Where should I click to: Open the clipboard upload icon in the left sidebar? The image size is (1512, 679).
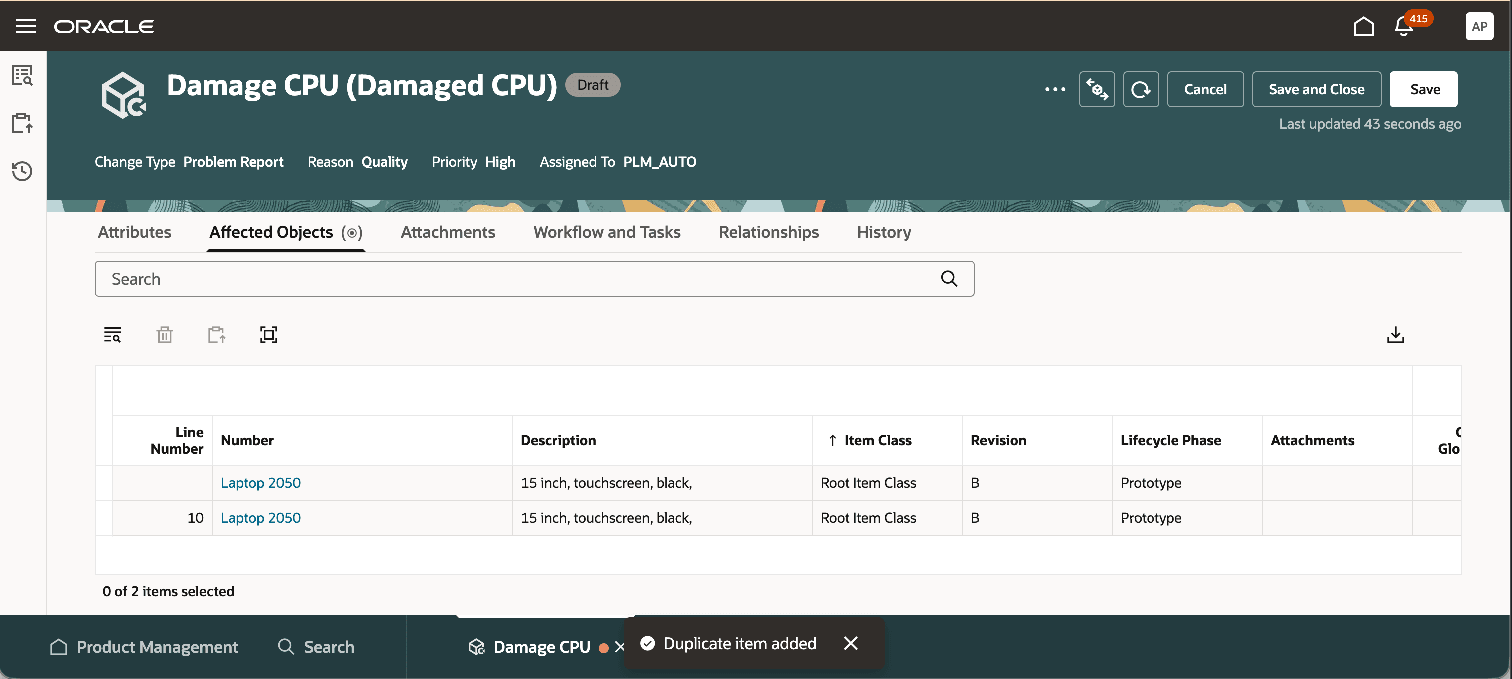[21, 123]
